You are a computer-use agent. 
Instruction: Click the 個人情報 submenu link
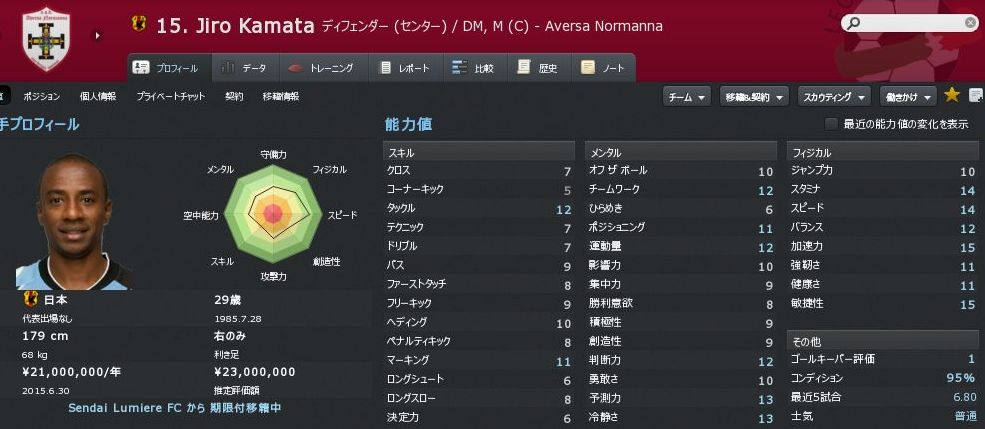pos(98,96)
